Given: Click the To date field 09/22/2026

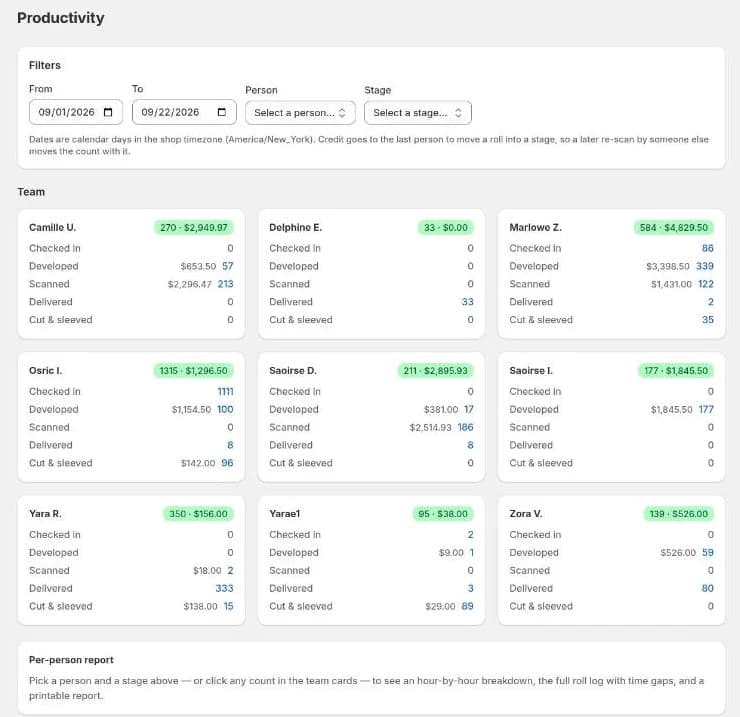Looking at the screenshot, I should point(184,112).
